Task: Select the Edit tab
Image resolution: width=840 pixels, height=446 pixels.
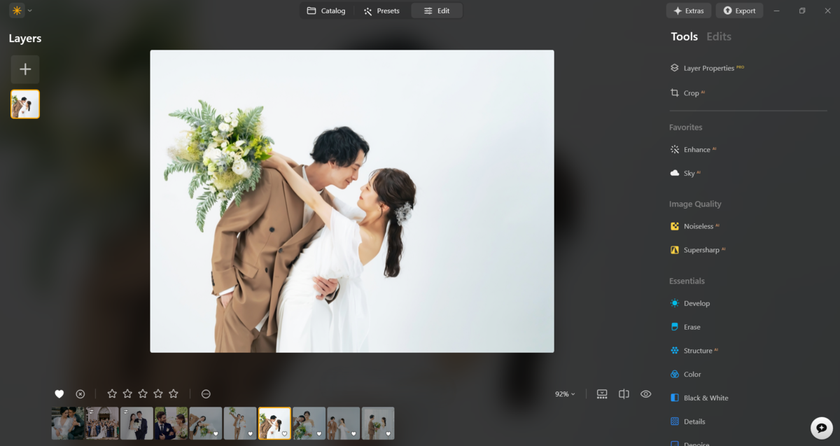Action: point(437,11)
